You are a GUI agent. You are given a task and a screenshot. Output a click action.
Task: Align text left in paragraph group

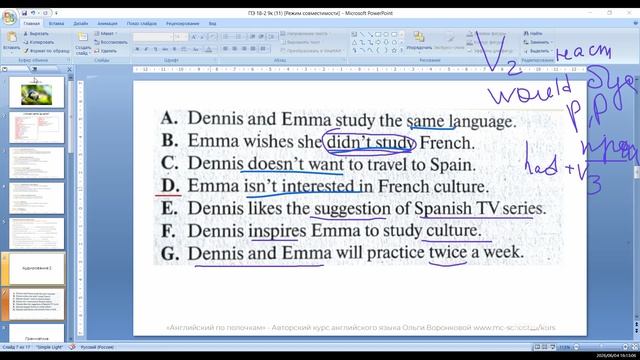tap(225, 49)
